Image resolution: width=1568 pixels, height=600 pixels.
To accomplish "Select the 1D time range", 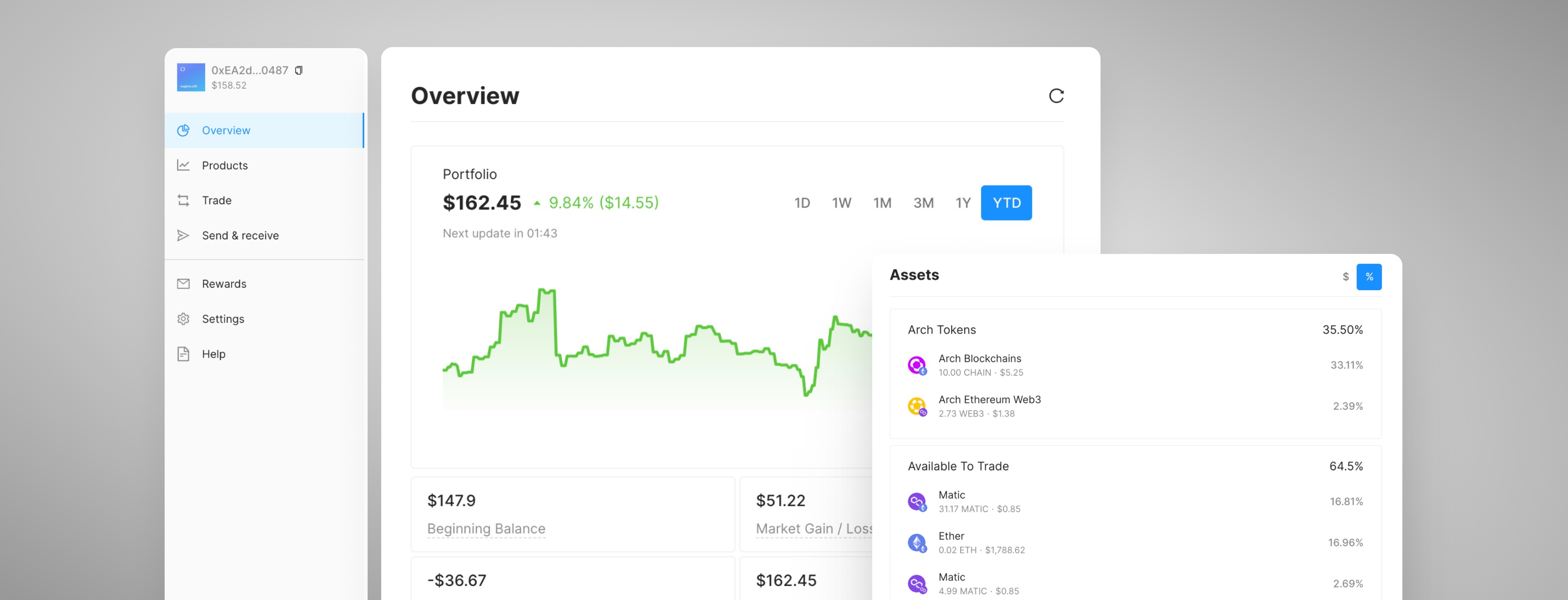I will click(802, 203).
